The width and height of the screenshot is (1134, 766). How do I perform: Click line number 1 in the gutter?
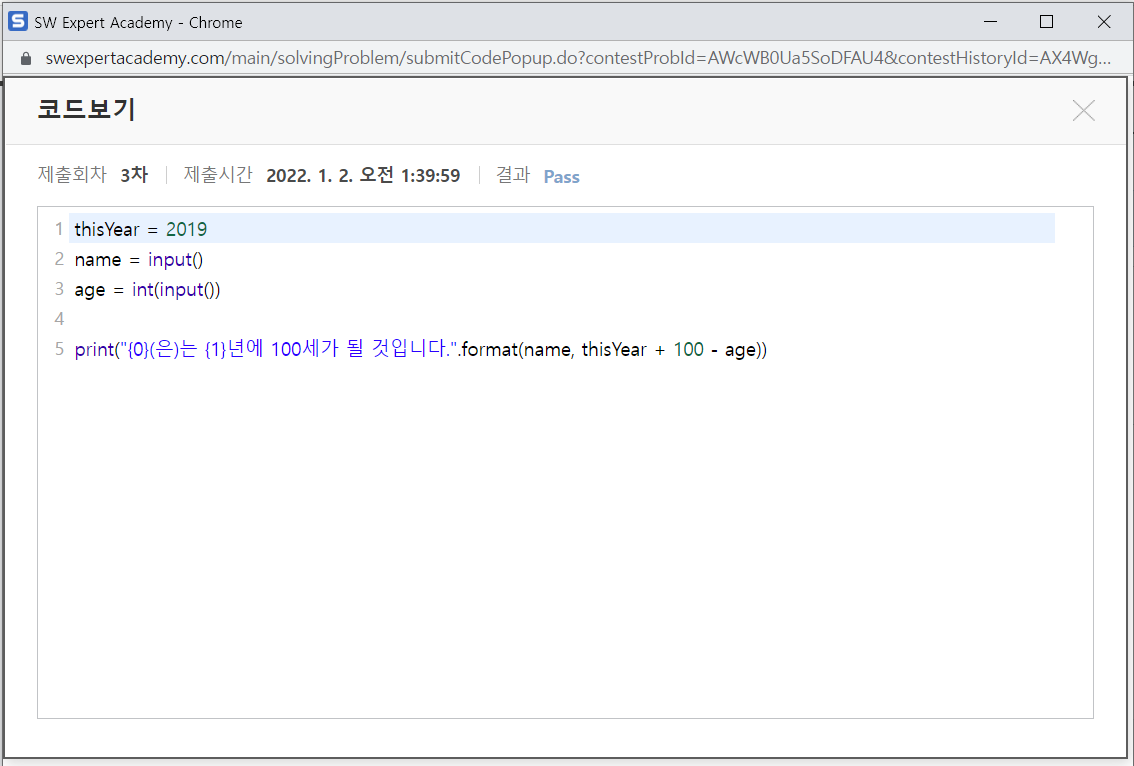(59, 229)
